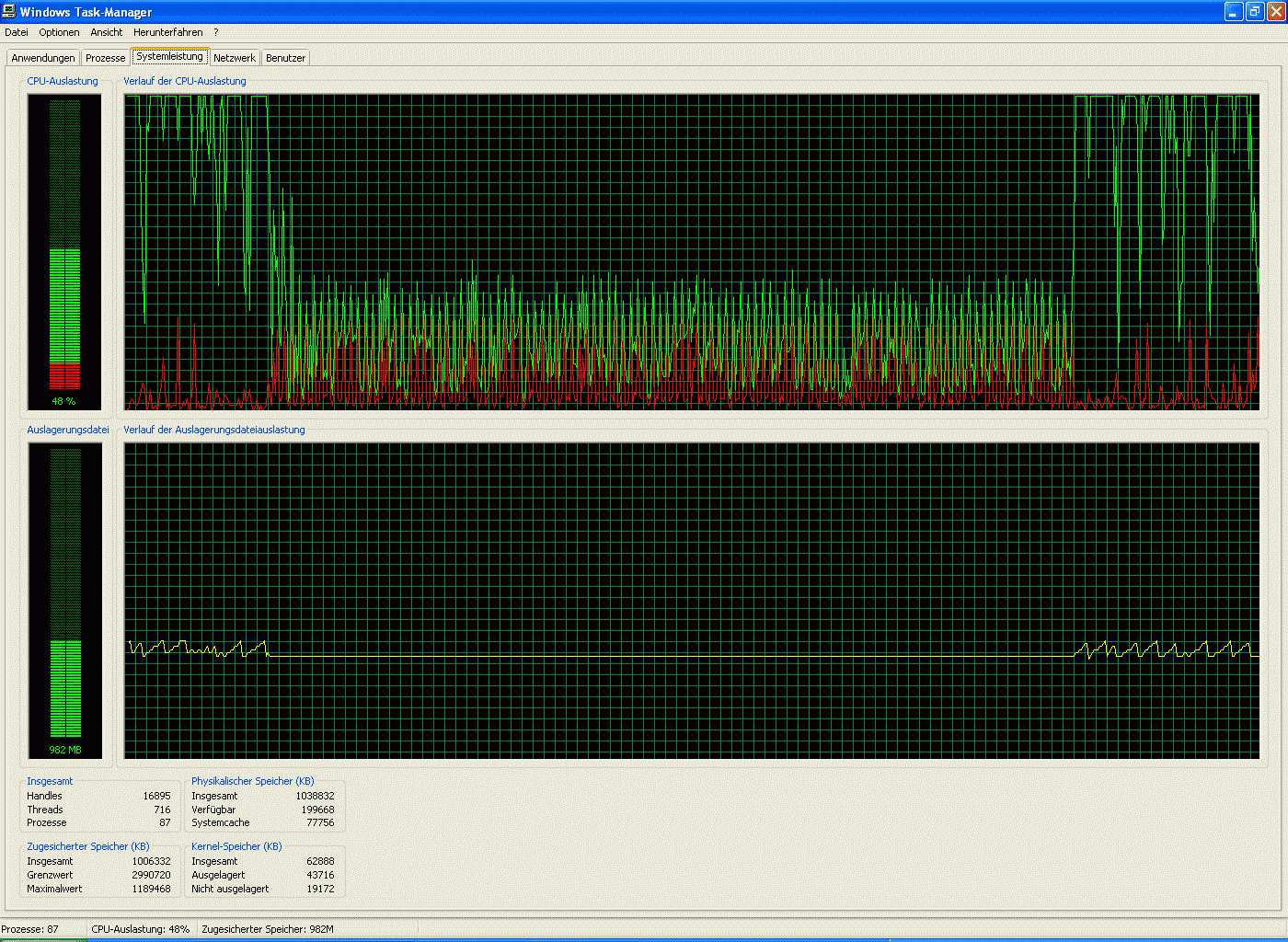Click the Auslagerungsdatei 982 MB meter
The image size is (1288, 942).
pyautogui.click(x=64, y=600)
